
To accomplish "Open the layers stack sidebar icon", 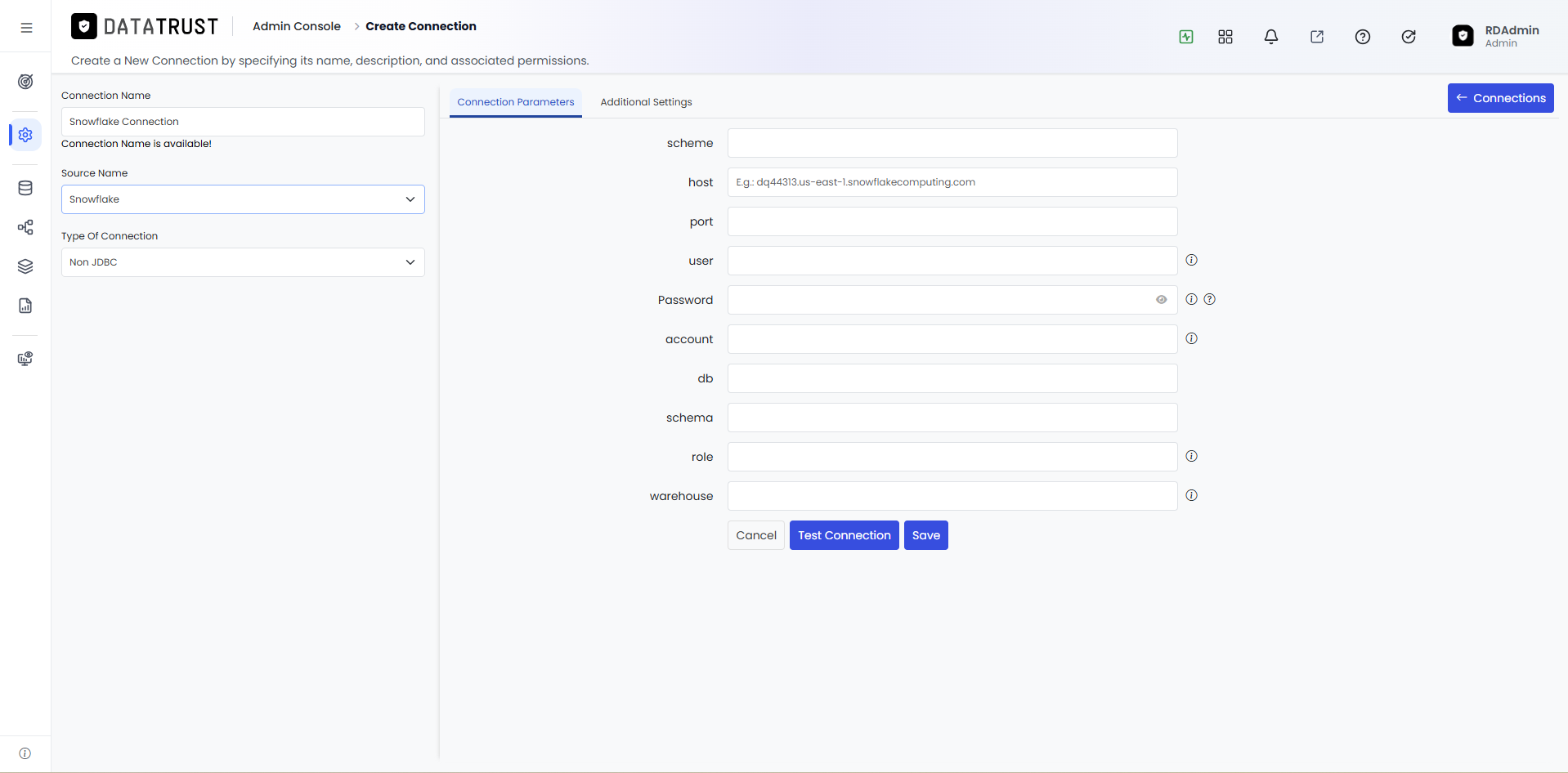I will point(25,266).
